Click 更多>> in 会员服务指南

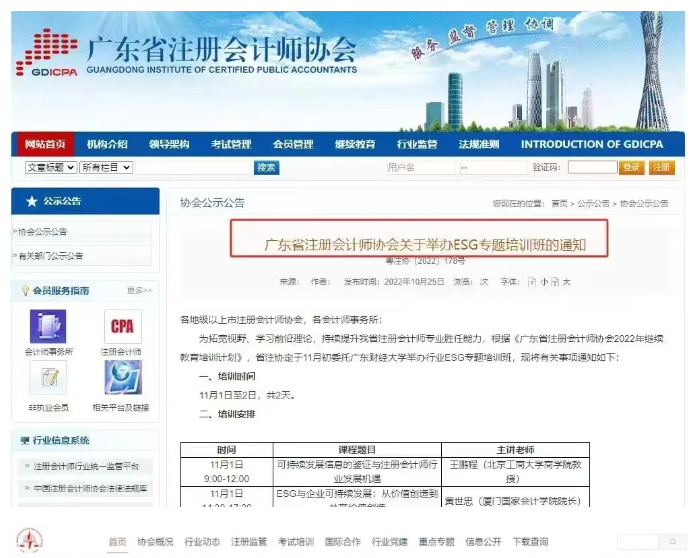click(139, 290)
